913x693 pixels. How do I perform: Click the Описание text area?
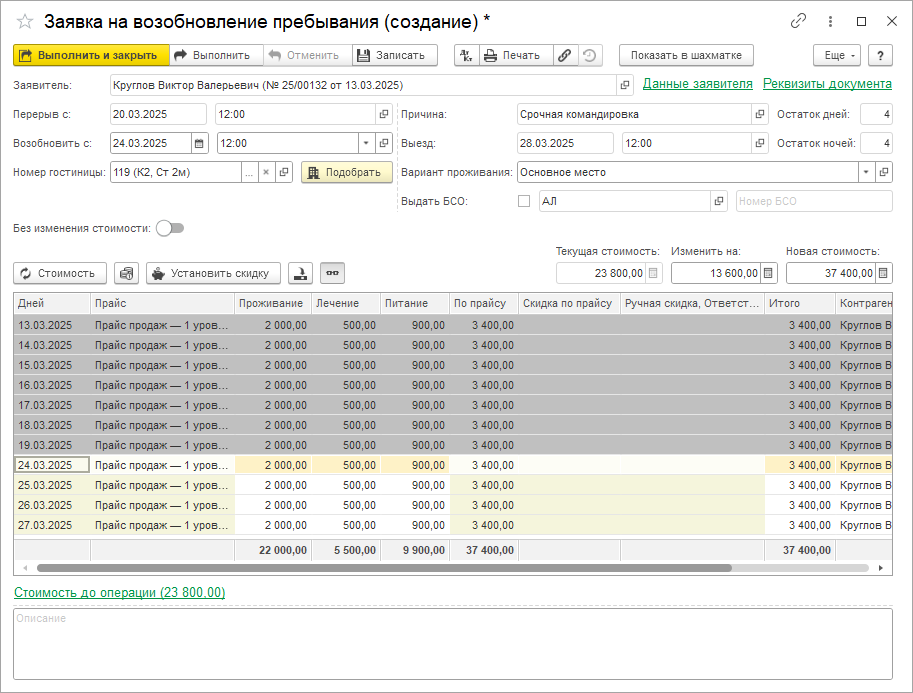click(452, 644)
